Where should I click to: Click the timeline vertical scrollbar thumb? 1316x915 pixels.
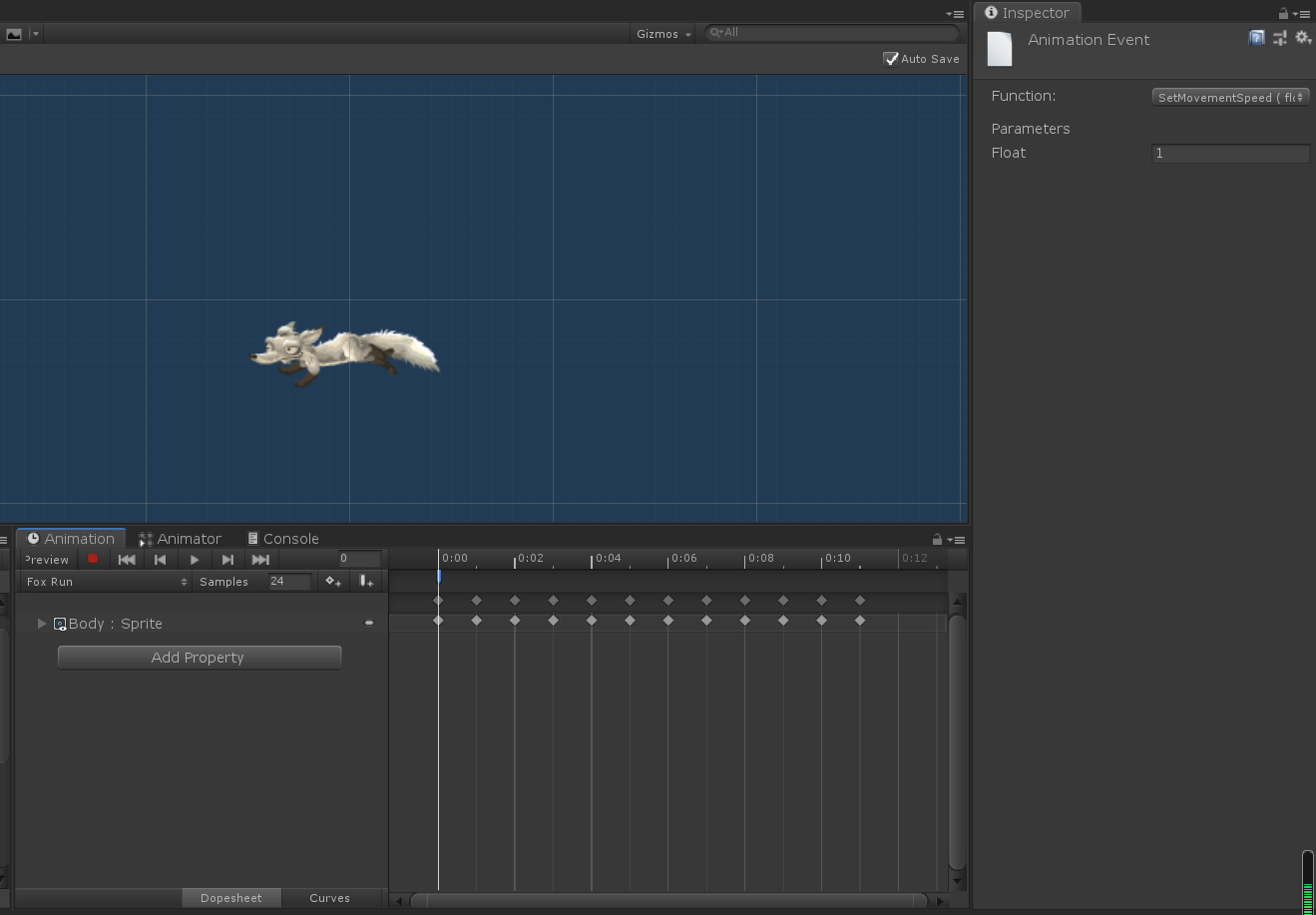tap(958, 741)
